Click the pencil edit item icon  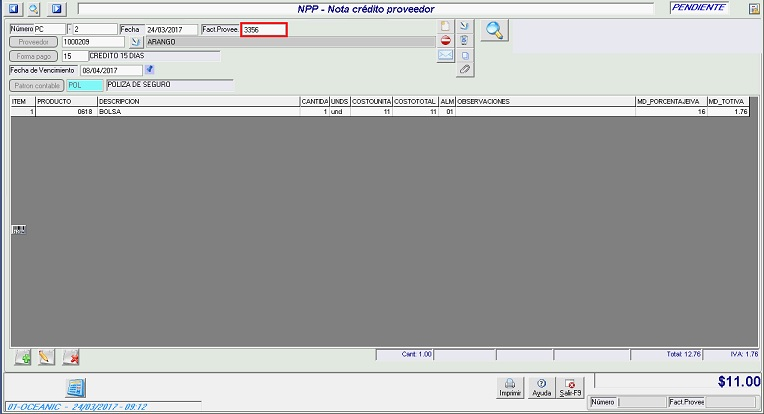pyautogui.click(x=46, y=357)
